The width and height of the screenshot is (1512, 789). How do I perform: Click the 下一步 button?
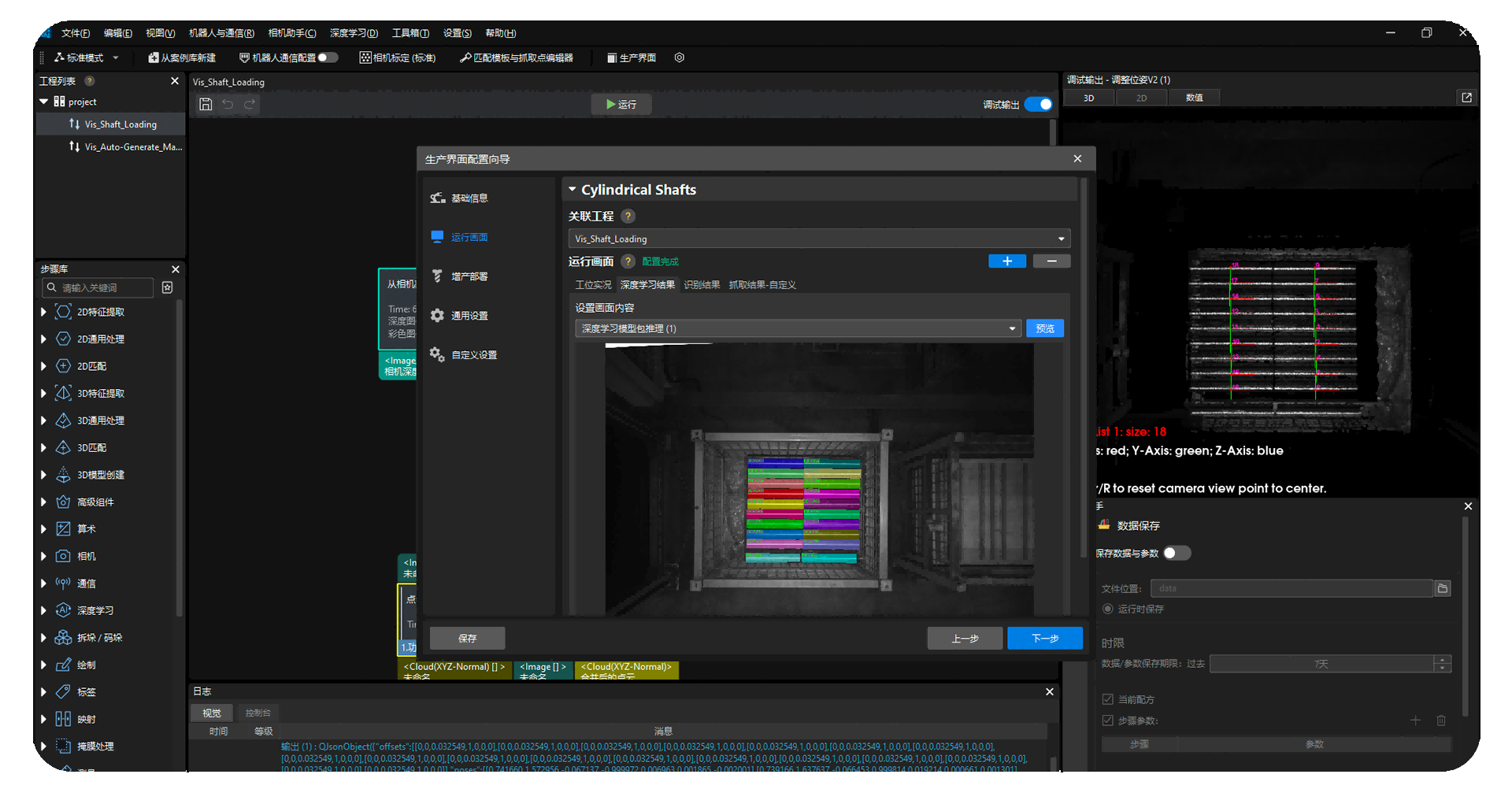pyautogui.click(x=1045, y=638)
